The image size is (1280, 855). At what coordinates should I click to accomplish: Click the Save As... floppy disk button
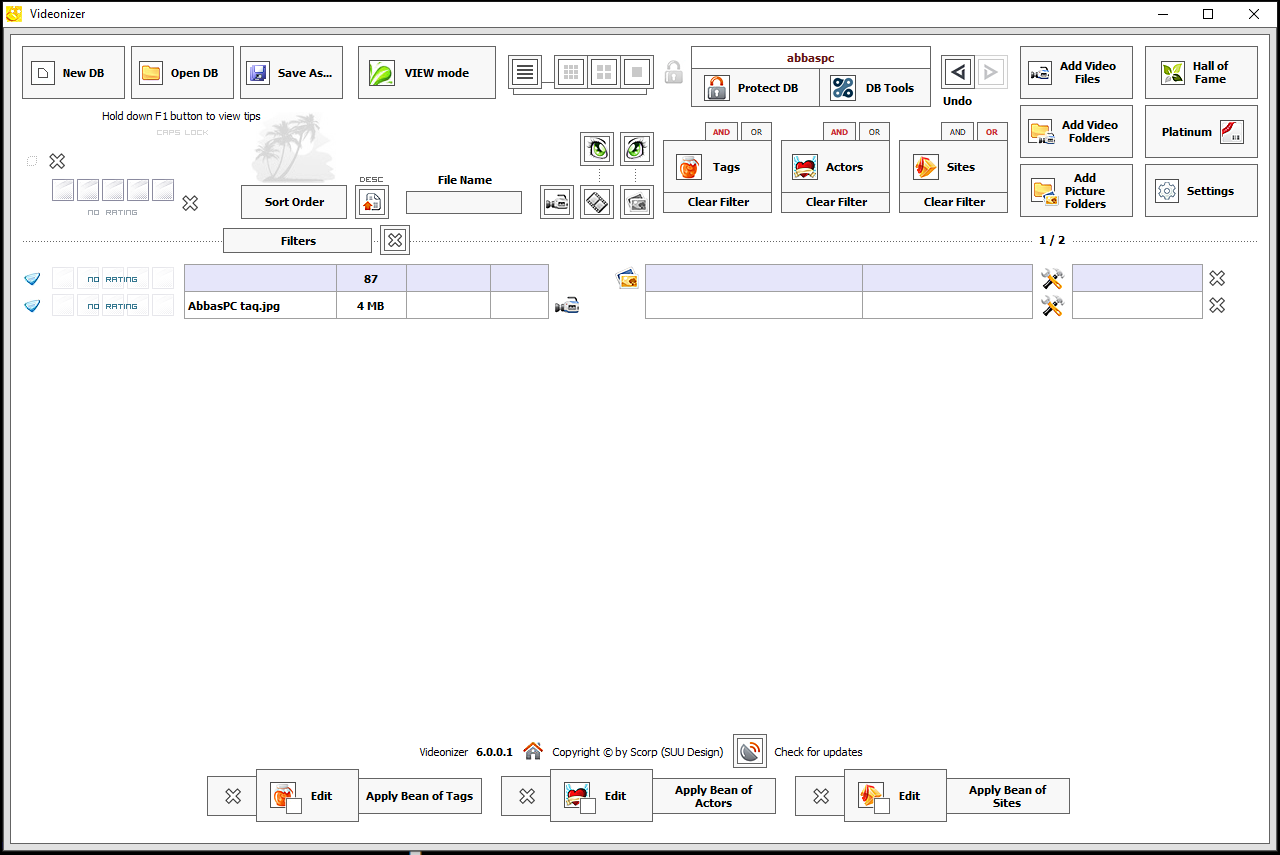(x=291, y=73)
